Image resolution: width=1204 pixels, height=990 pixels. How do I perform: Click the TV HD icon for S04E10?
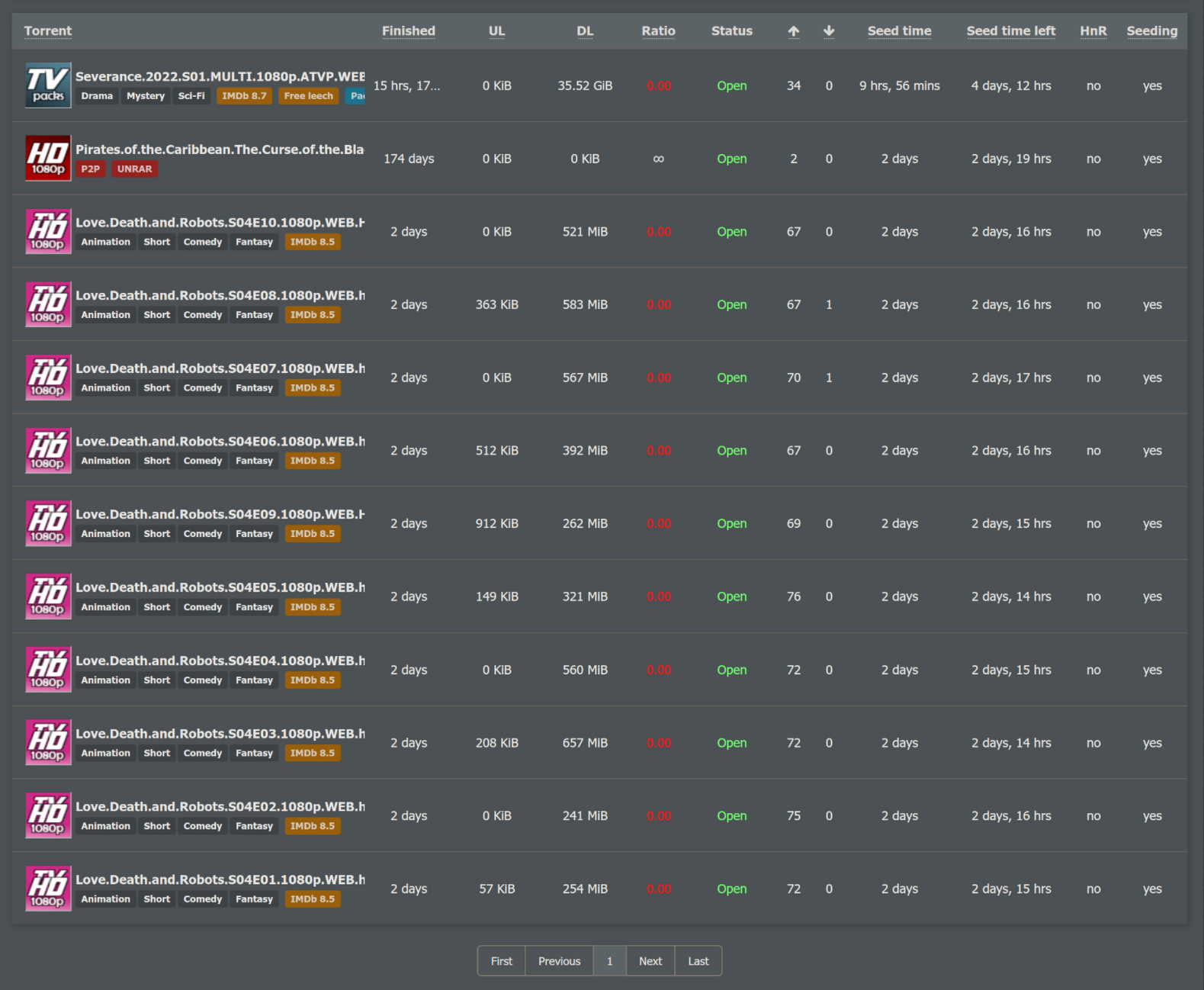pos(48,231)
